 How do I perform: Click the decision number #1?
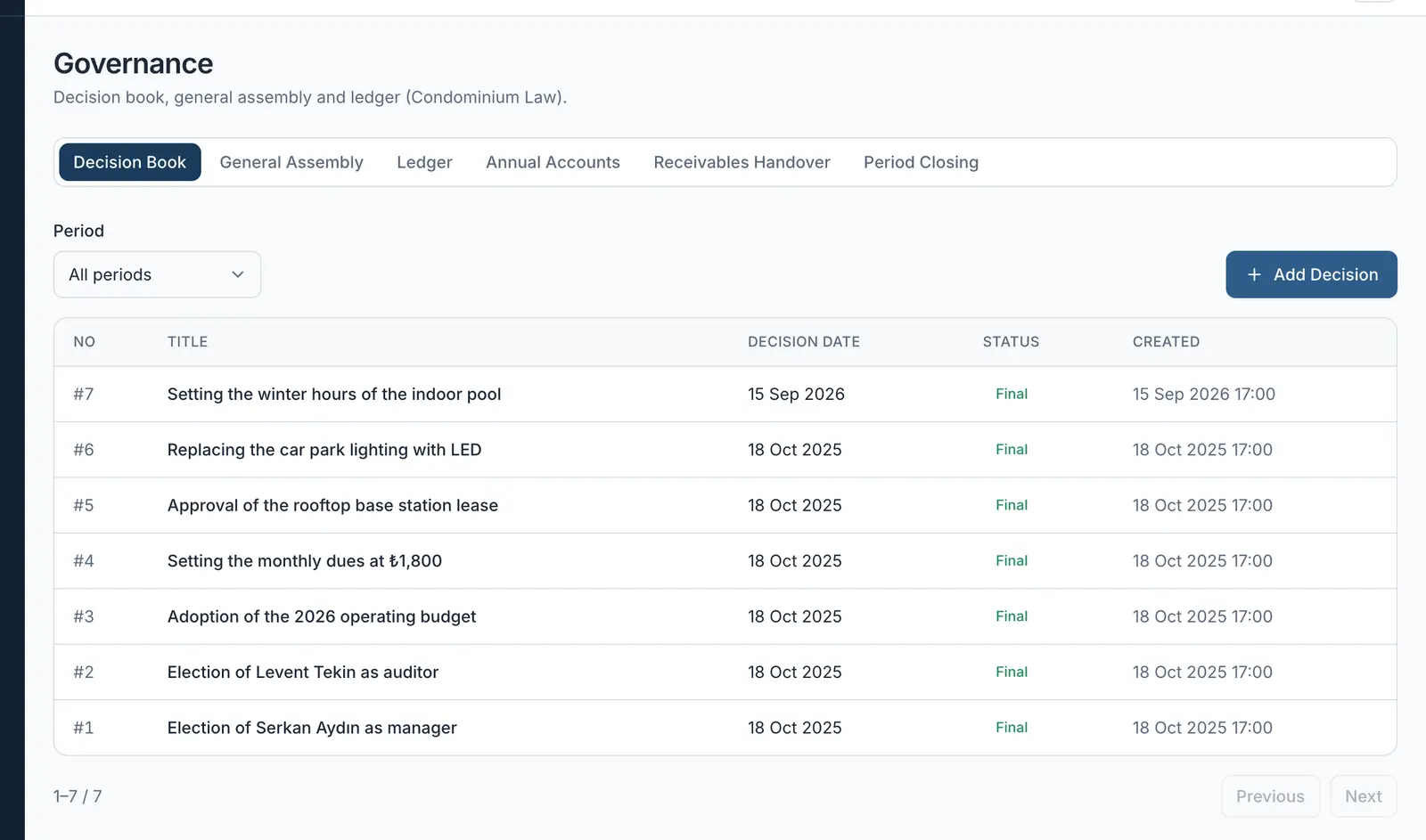(x=84, y=728)
